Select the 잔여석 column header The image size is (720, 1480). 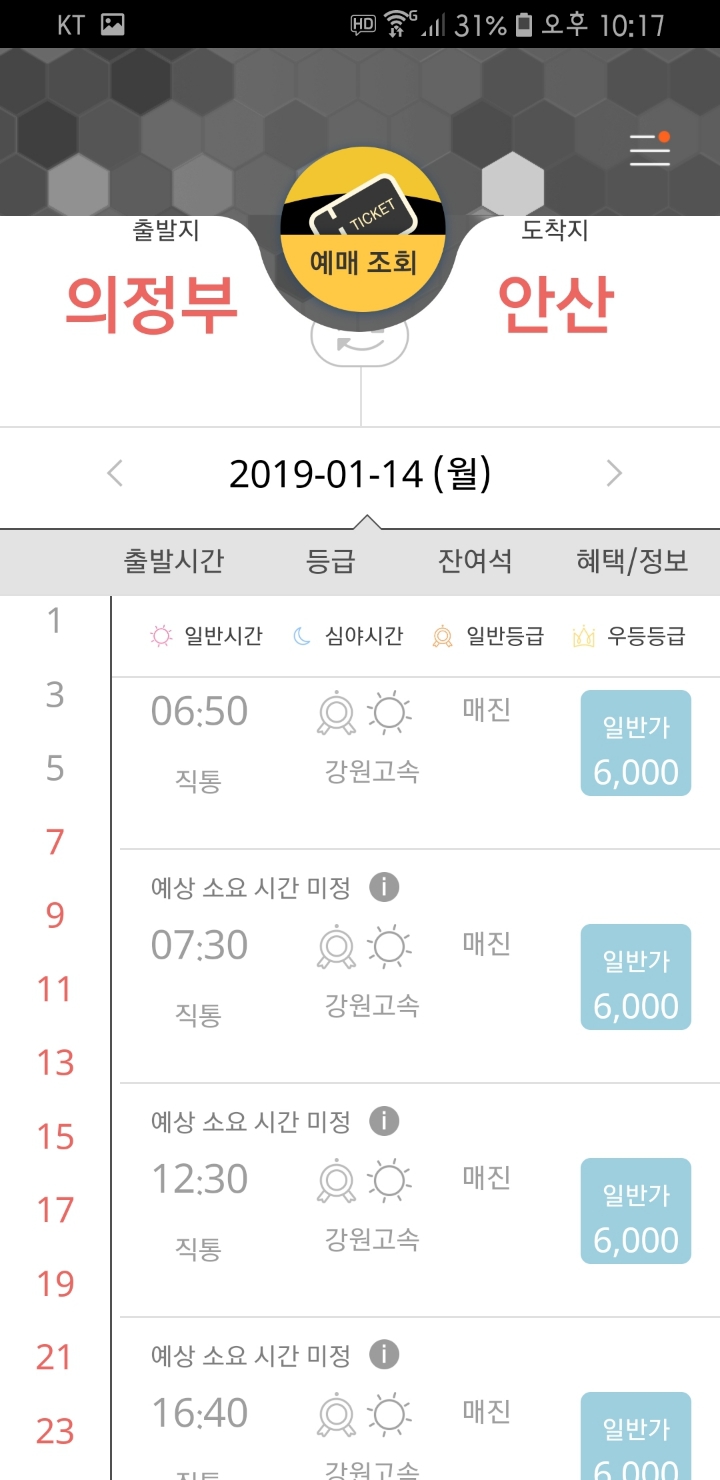[475, 561]
